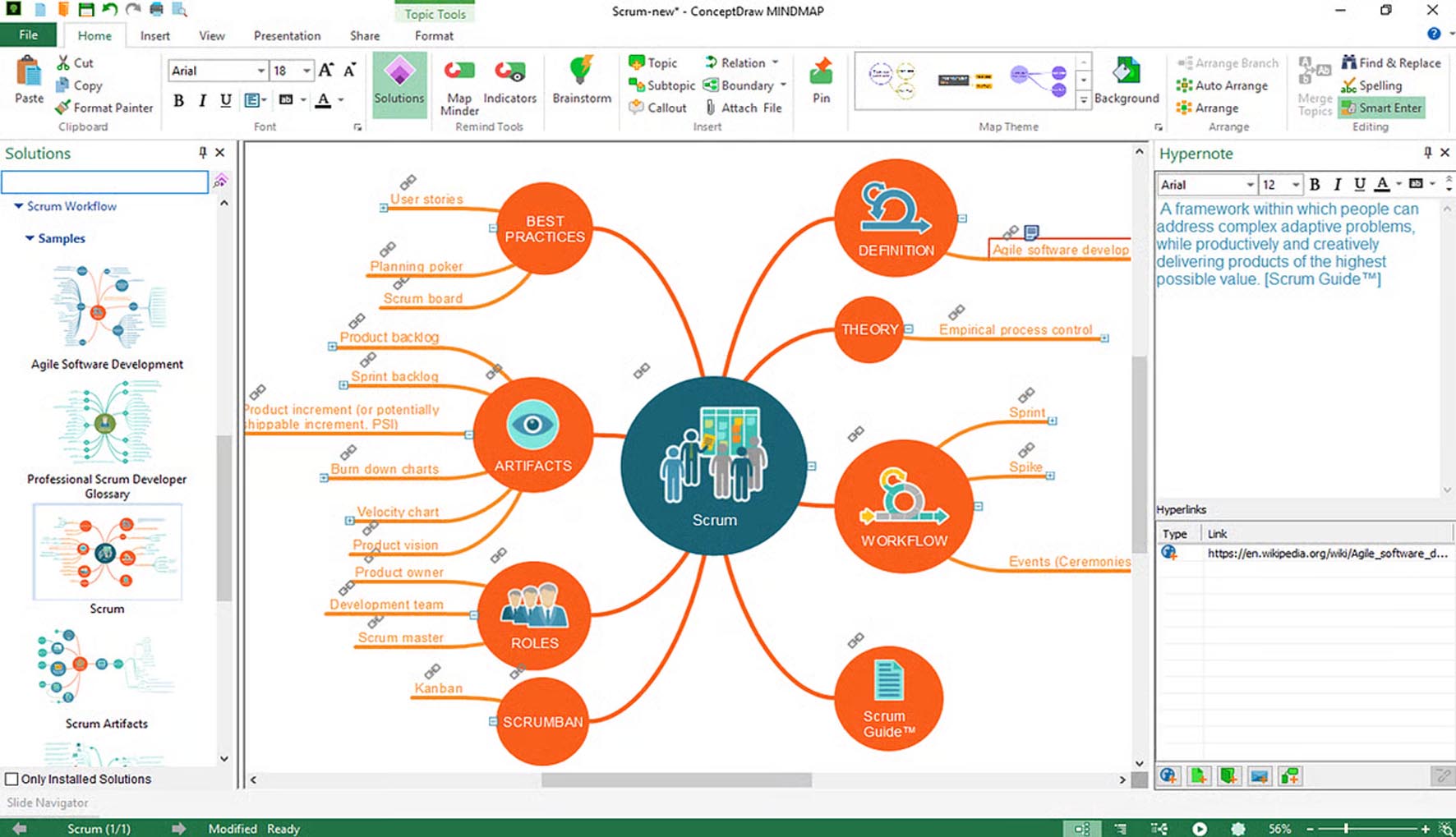Click the Wikipedia Agile software hyperlink
This screenshot has height=837, width=1456.
1326,554
